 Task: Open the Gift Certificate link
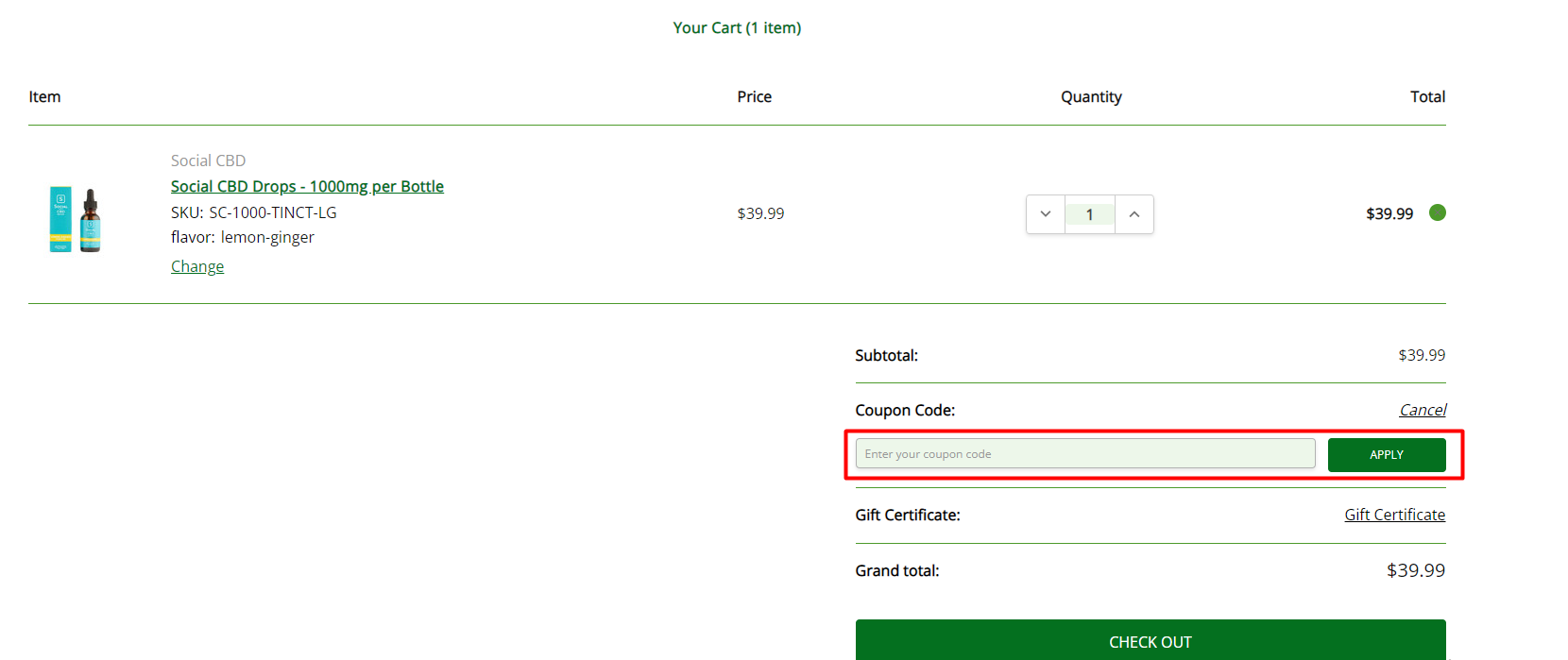point(1395,515)
